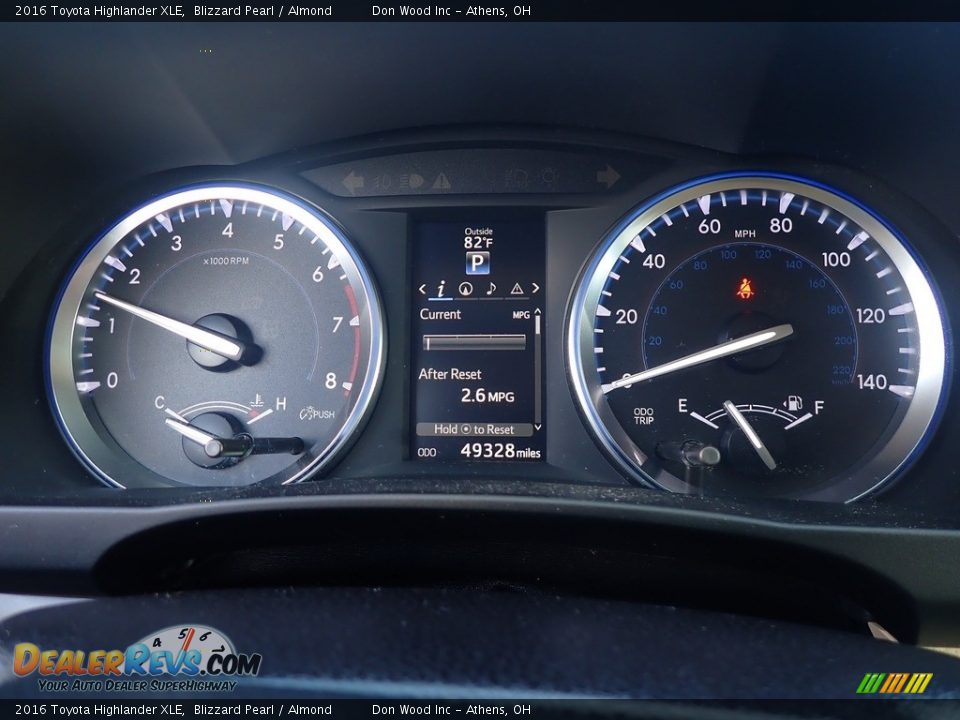The height and width of the screenshot is (720, 960).
Task: Click the 4 mark on tachometer
Action: click(x=228, y=230)
